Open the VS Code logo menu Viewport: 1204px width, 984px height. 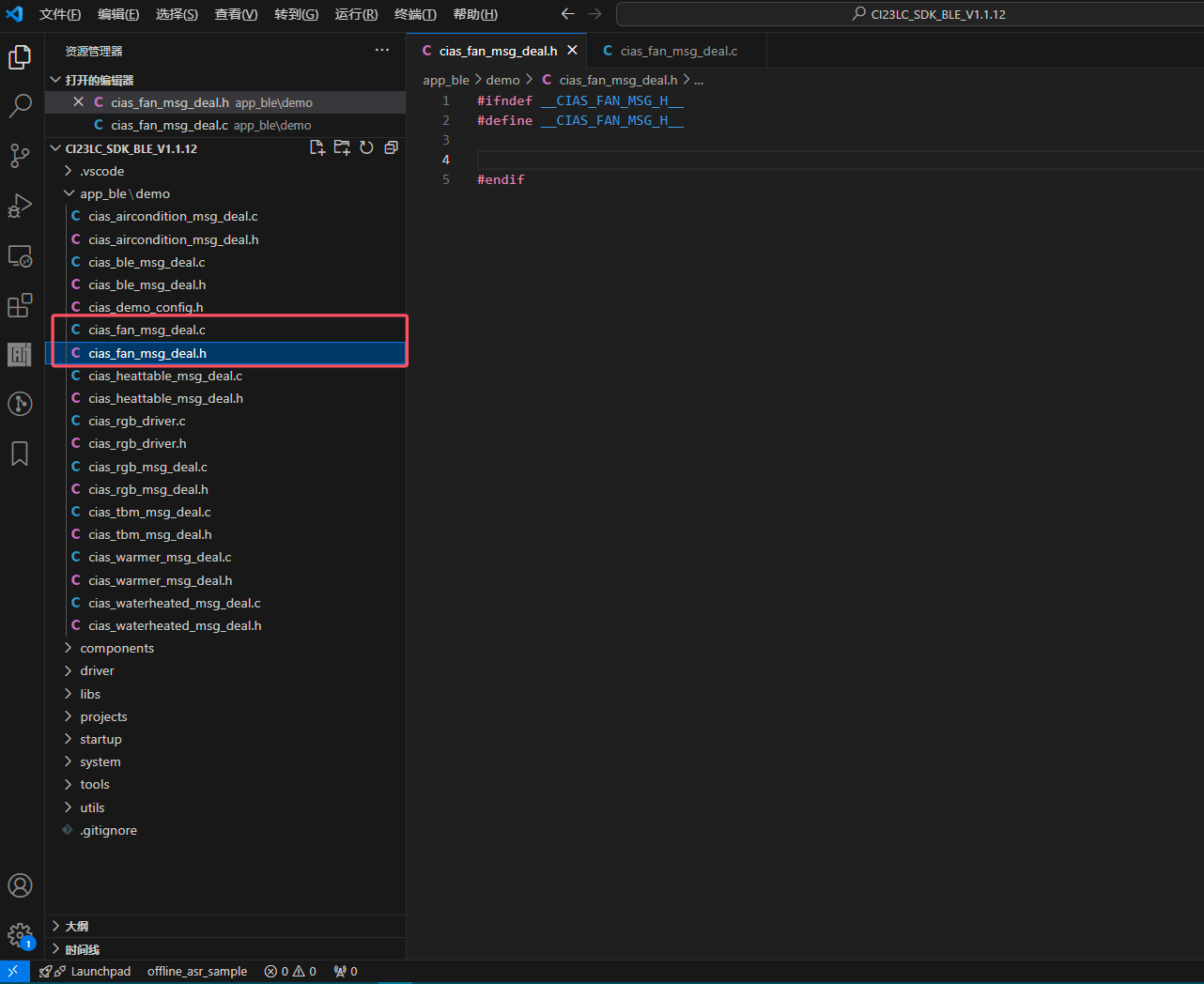pos(14,14)
